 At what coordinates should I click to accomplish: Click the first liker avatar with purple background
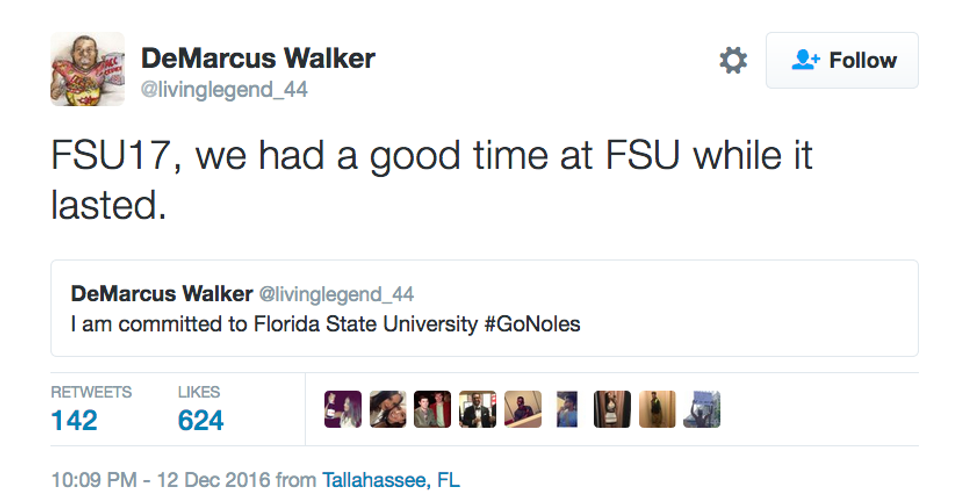point(343,409)
